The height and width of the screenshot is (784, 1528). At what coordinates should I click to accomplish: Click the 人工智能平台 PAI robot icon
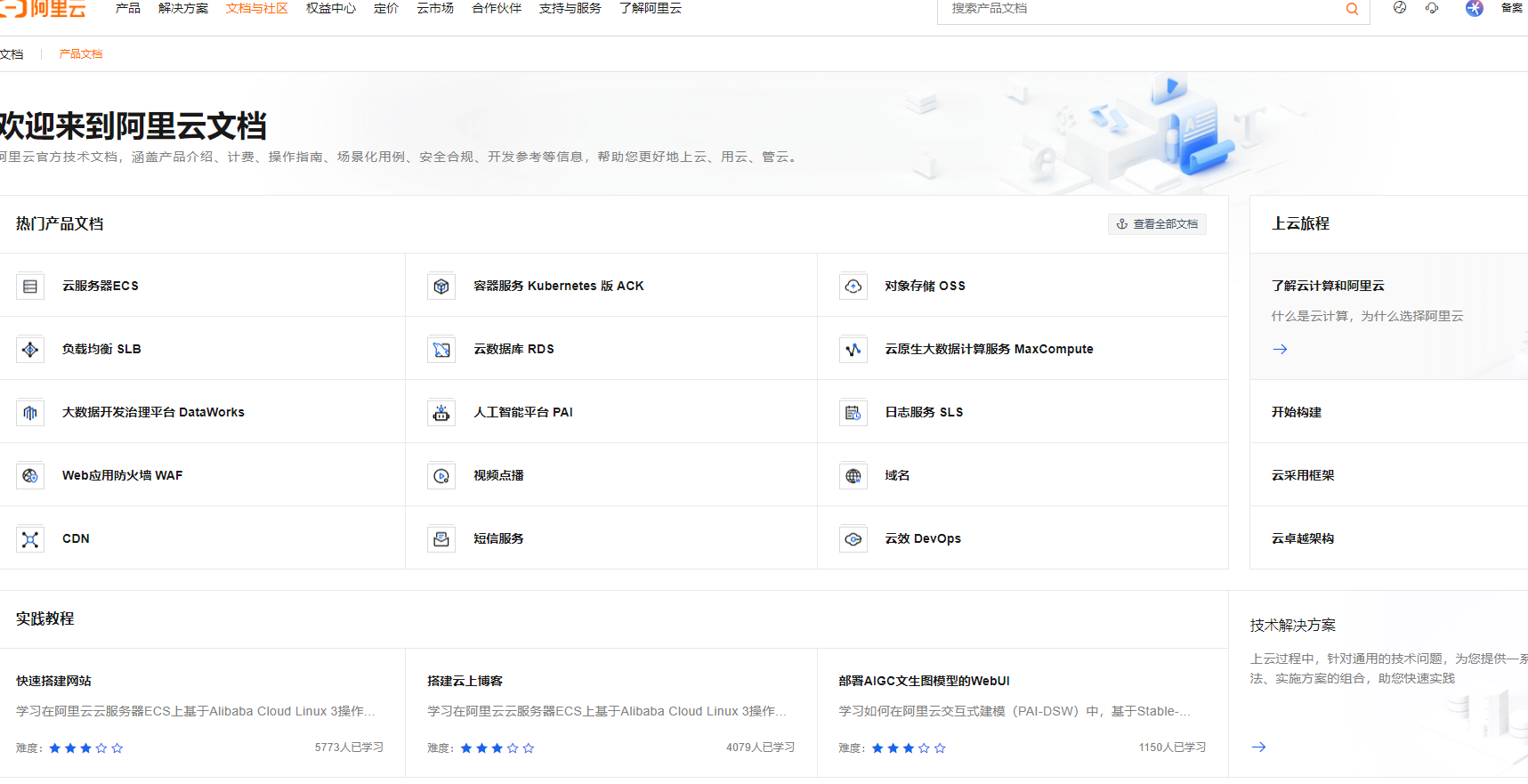pyautogui.click(x=441, y=412)
